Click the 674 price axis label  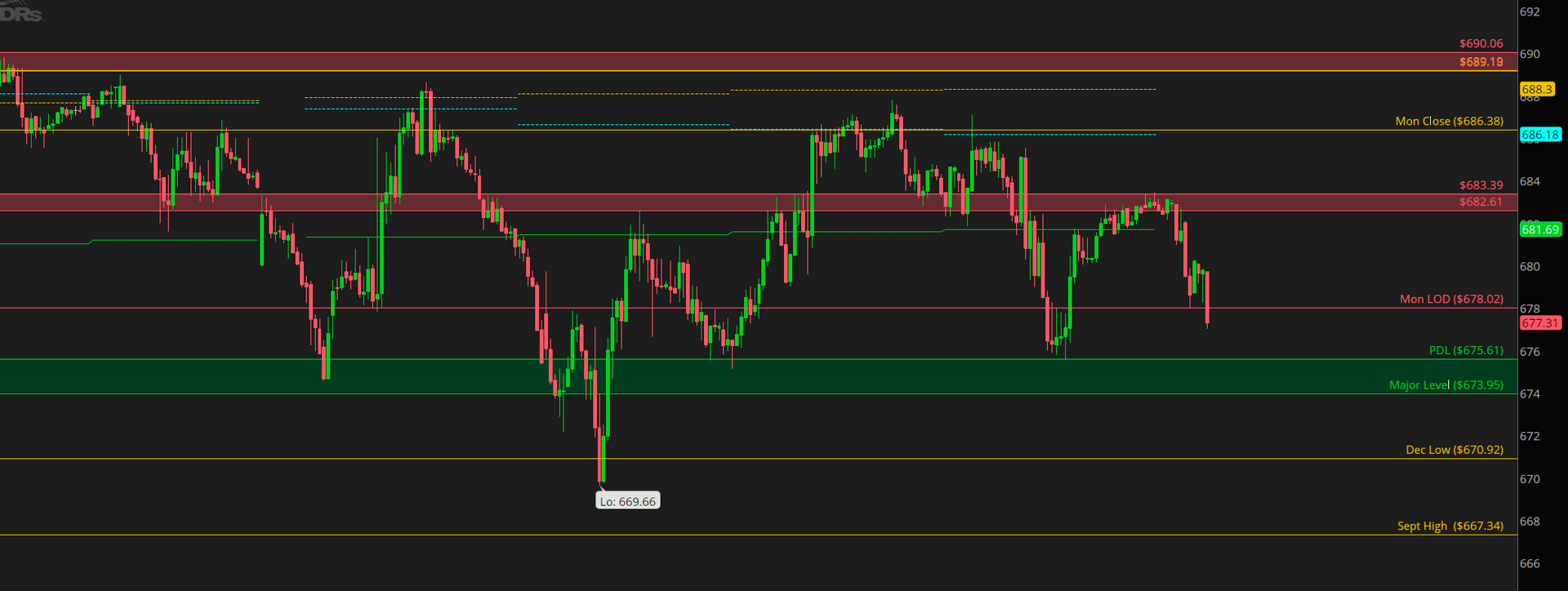[x=1530, y=394]
